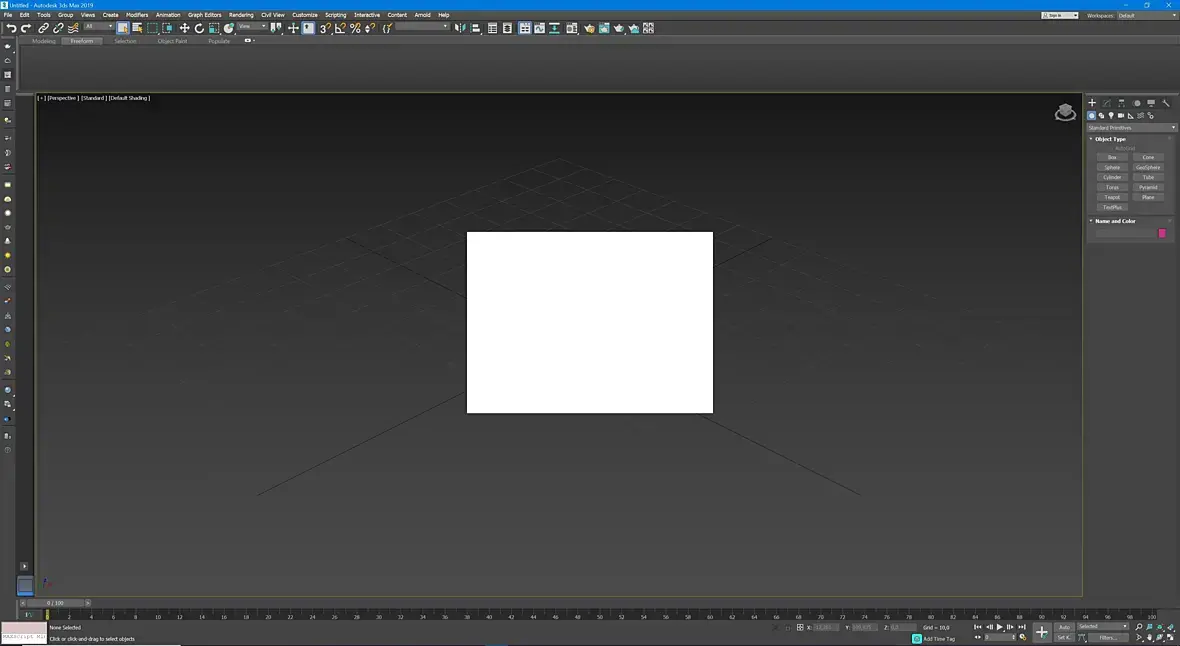
Task: Click the Percent Snap toggle icon
Action: [x=355, y=28]
